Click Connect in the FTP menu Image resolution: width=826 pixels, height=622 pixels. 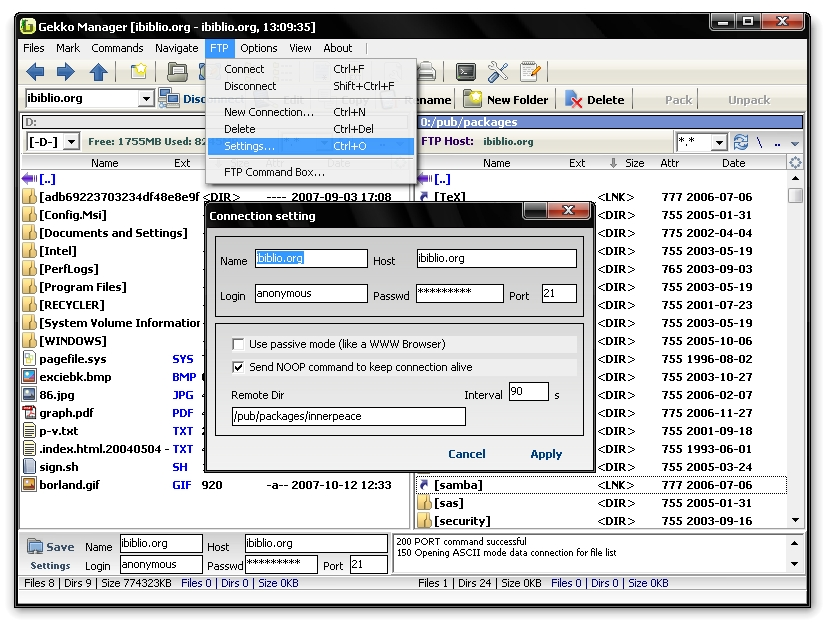point(311,69)
